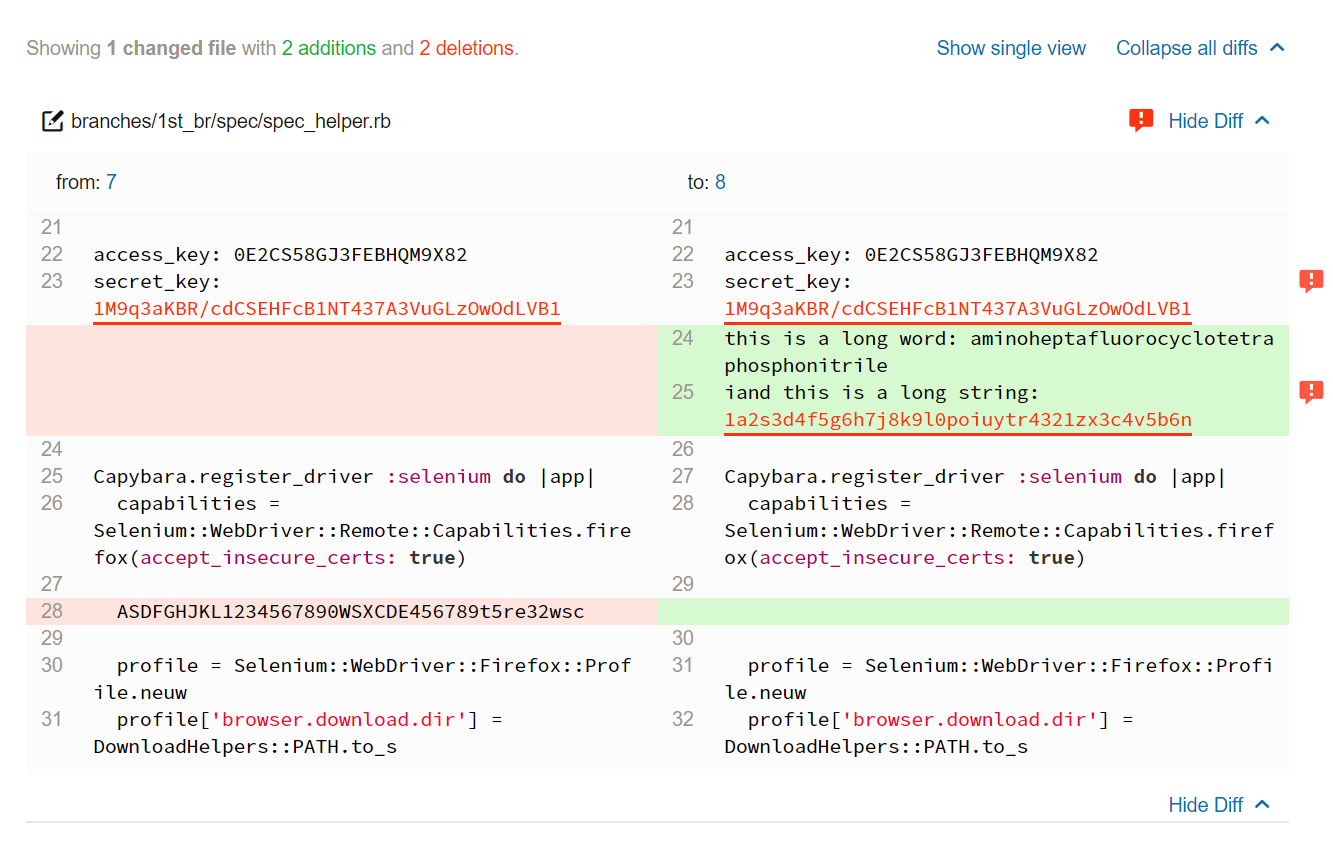The image size is (1333, 855).
Task: Open the alert comment icon beside added line 25
Action: 1310,392
